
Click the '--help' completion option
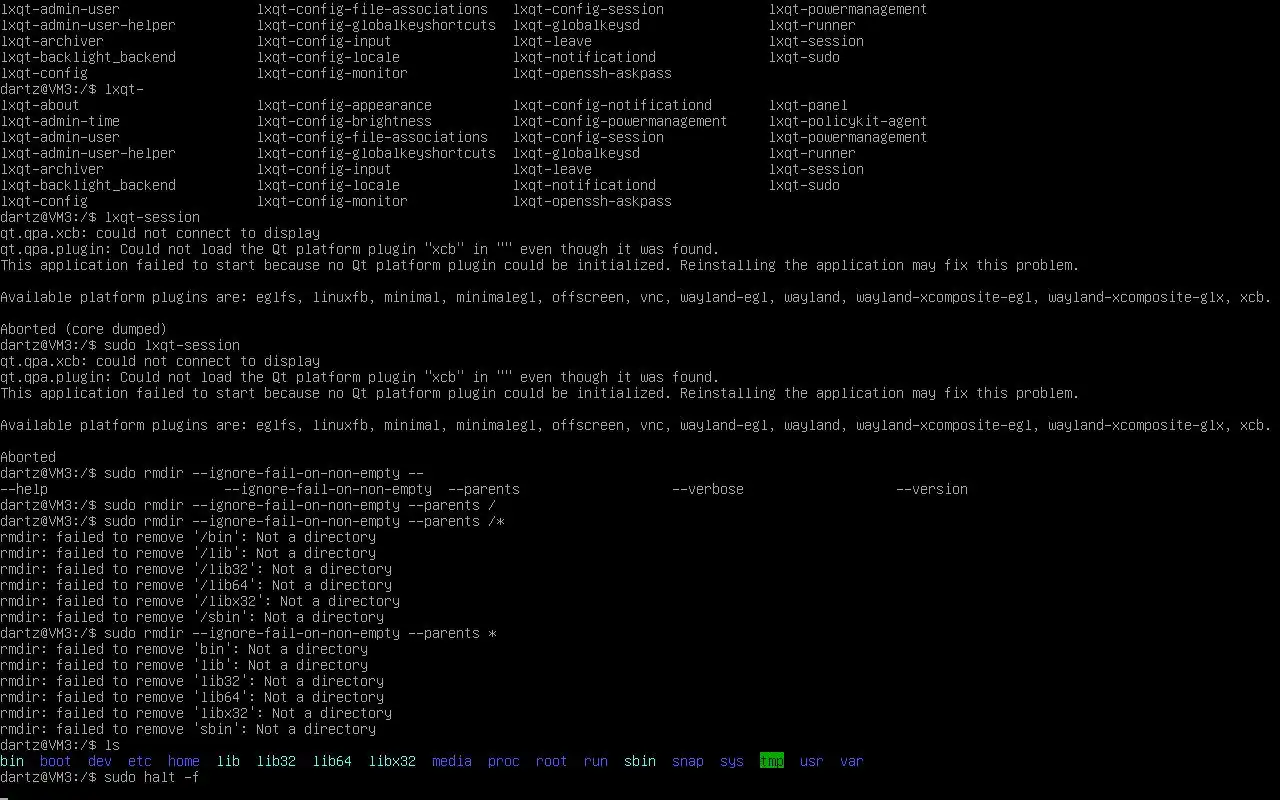pyautogui.click(x=24, y=489)
